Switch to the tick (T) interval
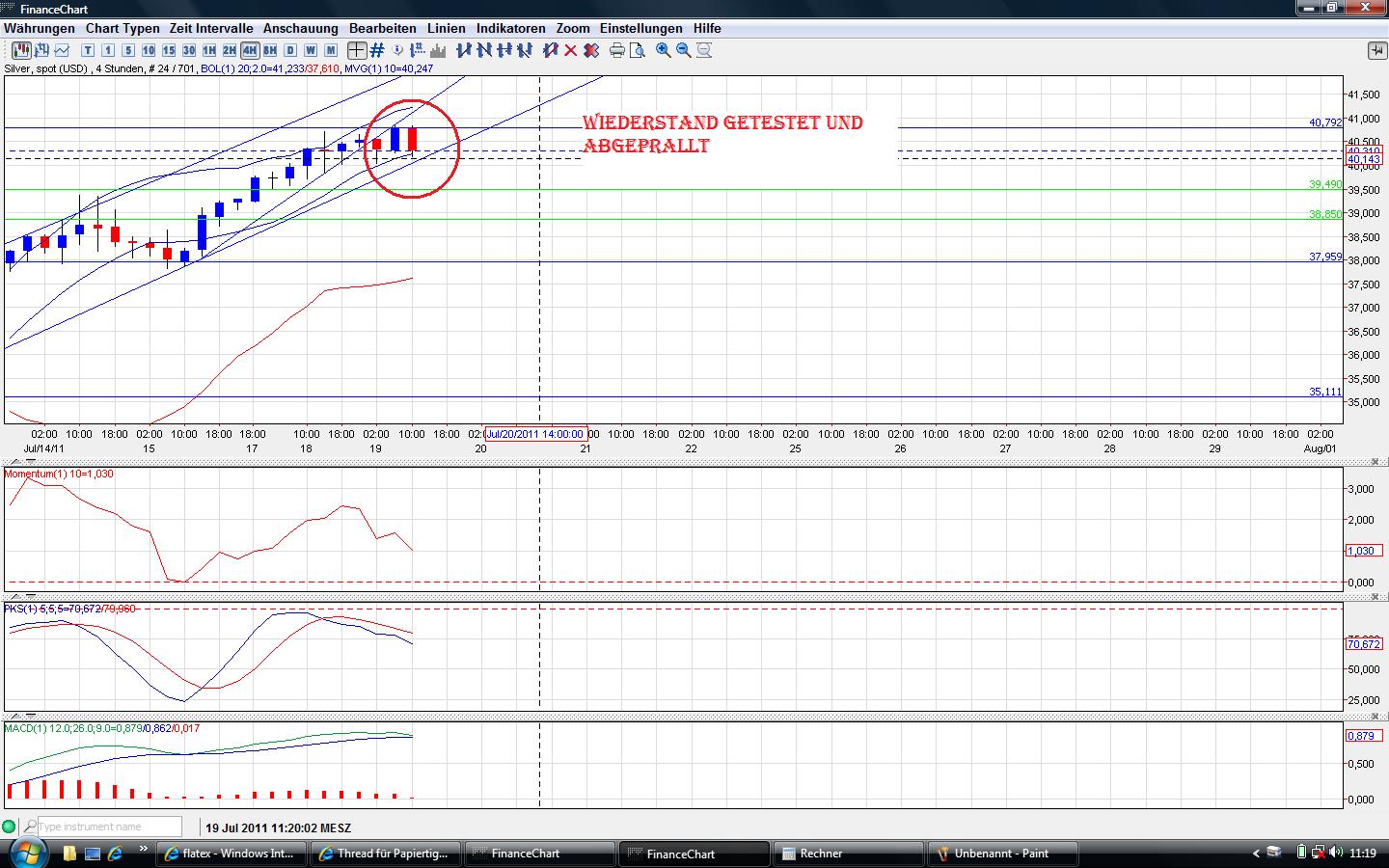The width and height of the screenshot is (1389, 868). 88,50
